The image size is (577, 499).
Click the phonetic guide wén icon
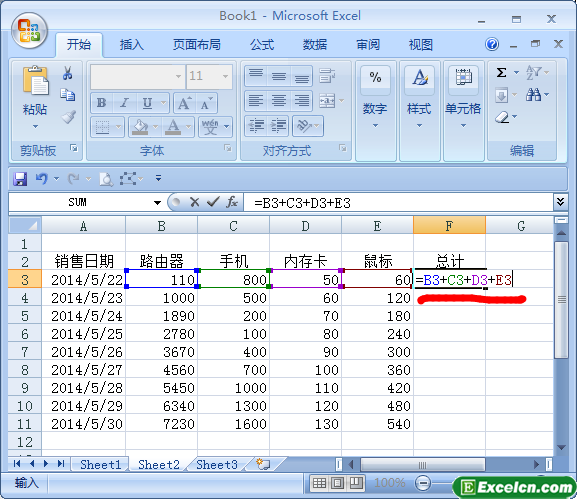click(210, 127)
